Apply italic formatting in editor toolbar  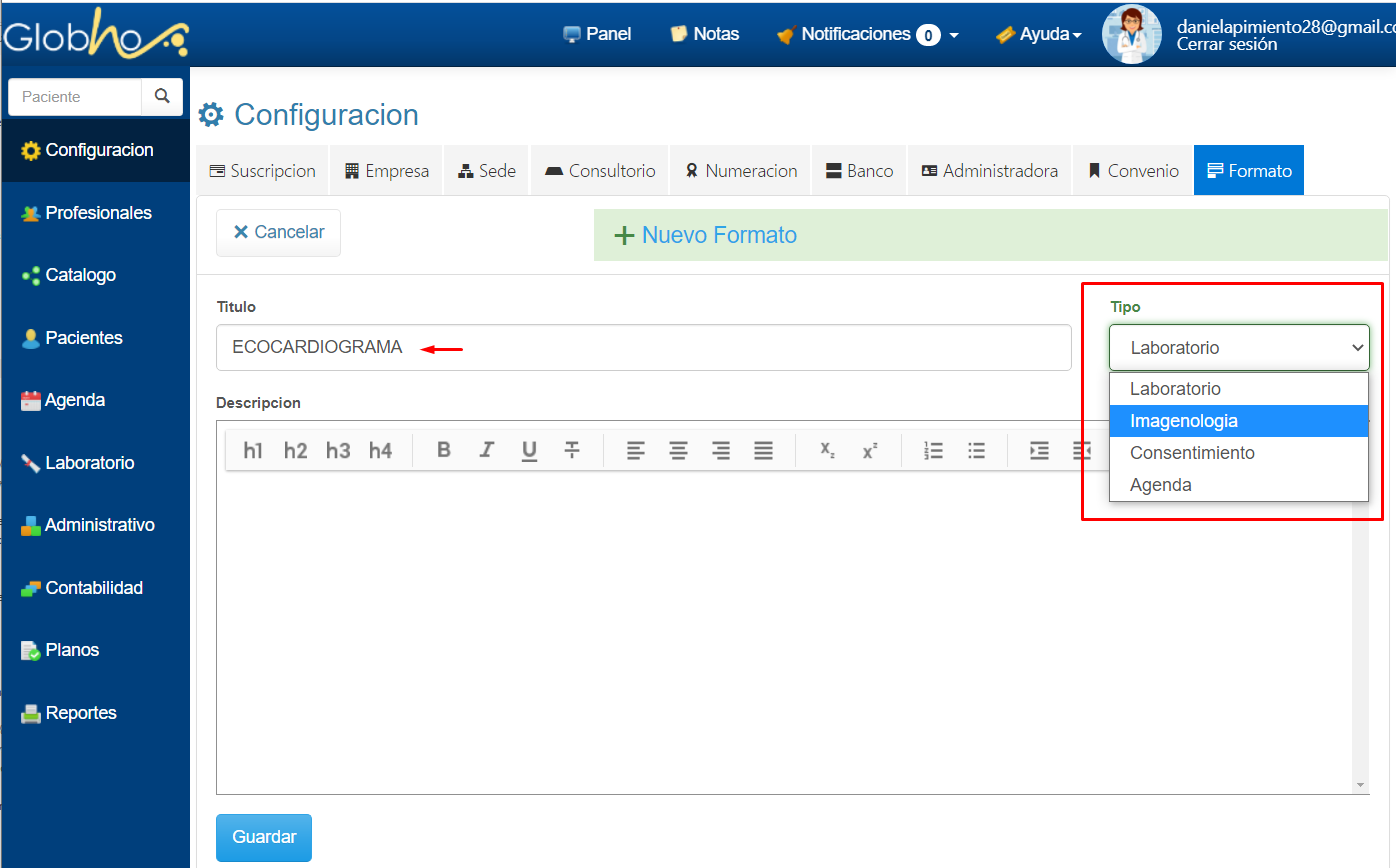coord(487,450)
